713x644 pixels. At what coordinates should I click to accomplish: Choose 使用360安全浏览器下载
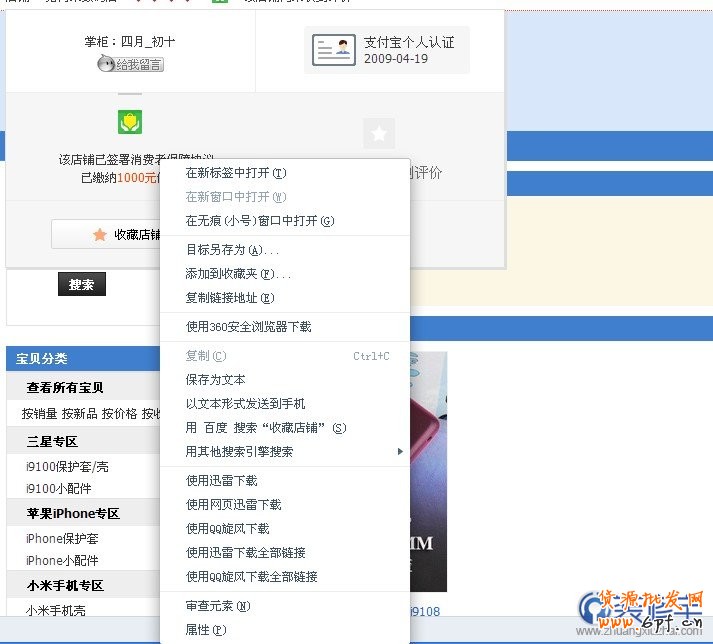pyautogui.click(x=285, y=327)
